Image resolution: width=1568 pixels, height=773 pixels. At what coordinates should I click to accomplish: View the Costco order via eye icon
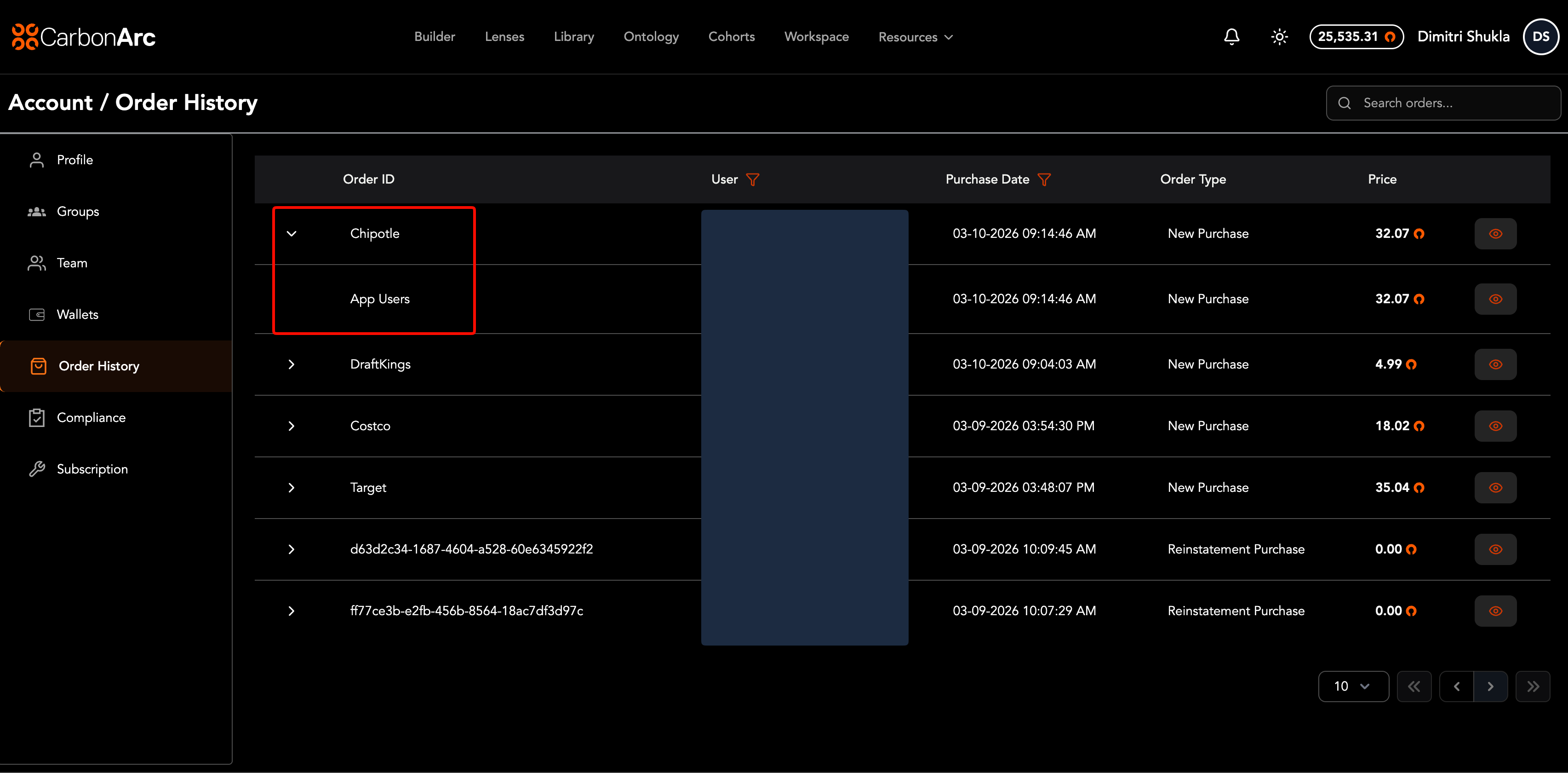[x=1495, y=426]
